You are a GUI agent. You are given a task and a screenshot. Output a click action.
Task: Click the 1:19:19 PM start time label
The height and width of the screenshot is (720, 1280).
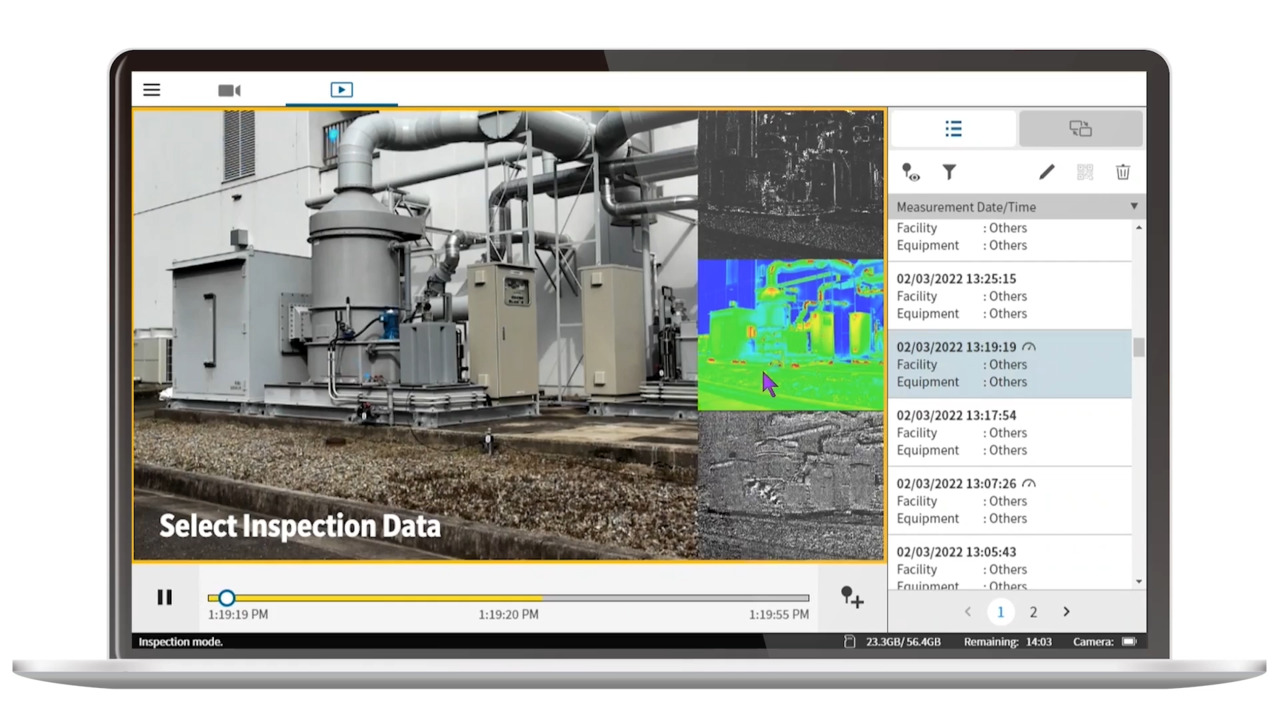[x=238, y=615]
